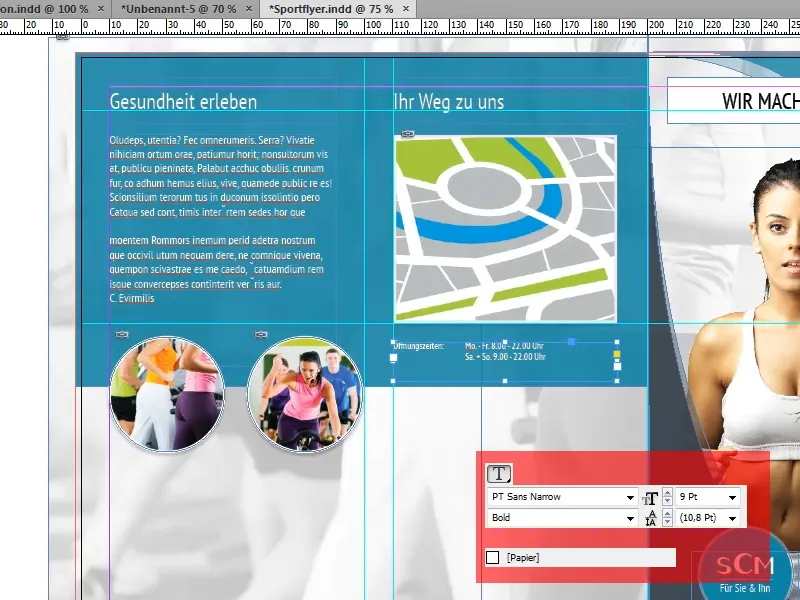800x600 pixels.
Task: Click the leading icon next to (10,8 Pt)
Action: click(651, 518)
